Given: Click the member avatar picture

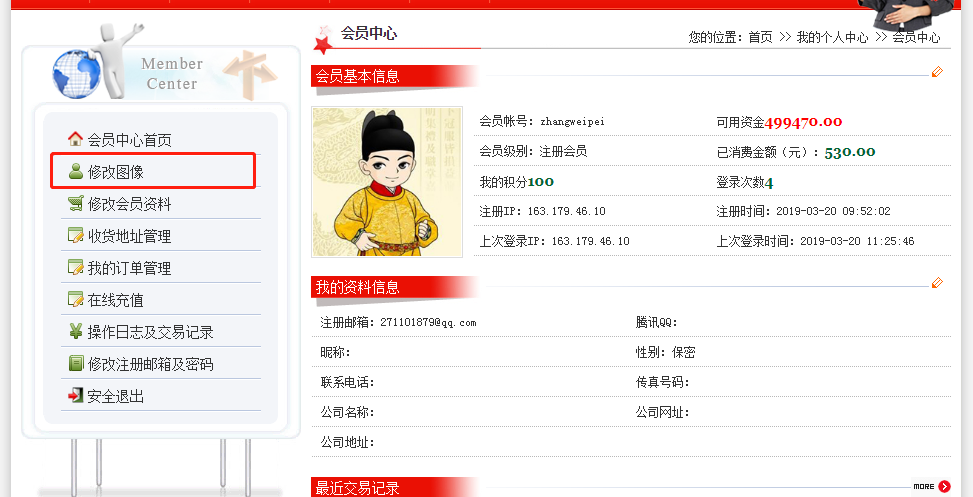Looking at the screenshot, I should [387, 182].
